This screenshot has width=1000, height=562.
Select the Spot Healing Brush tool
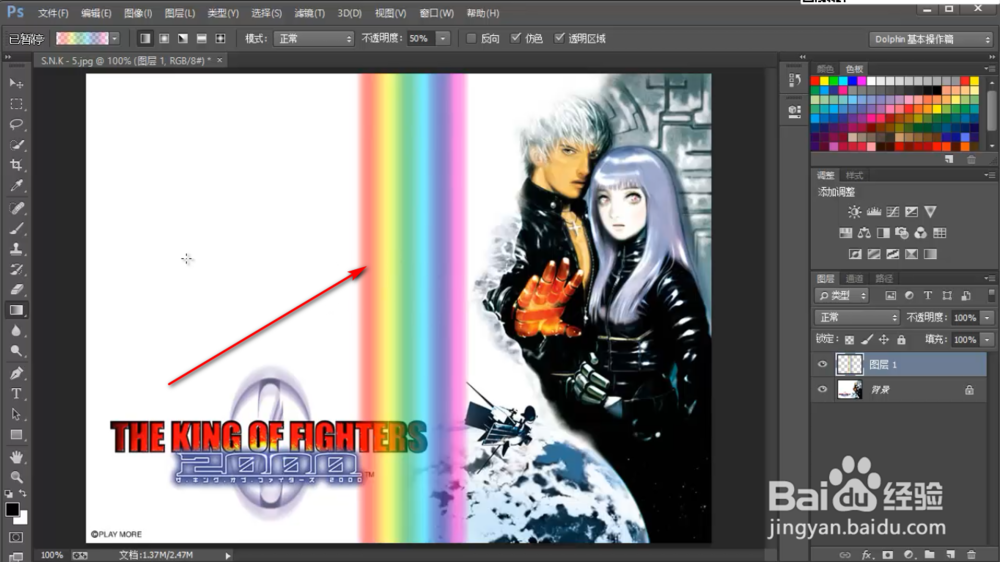16,208
